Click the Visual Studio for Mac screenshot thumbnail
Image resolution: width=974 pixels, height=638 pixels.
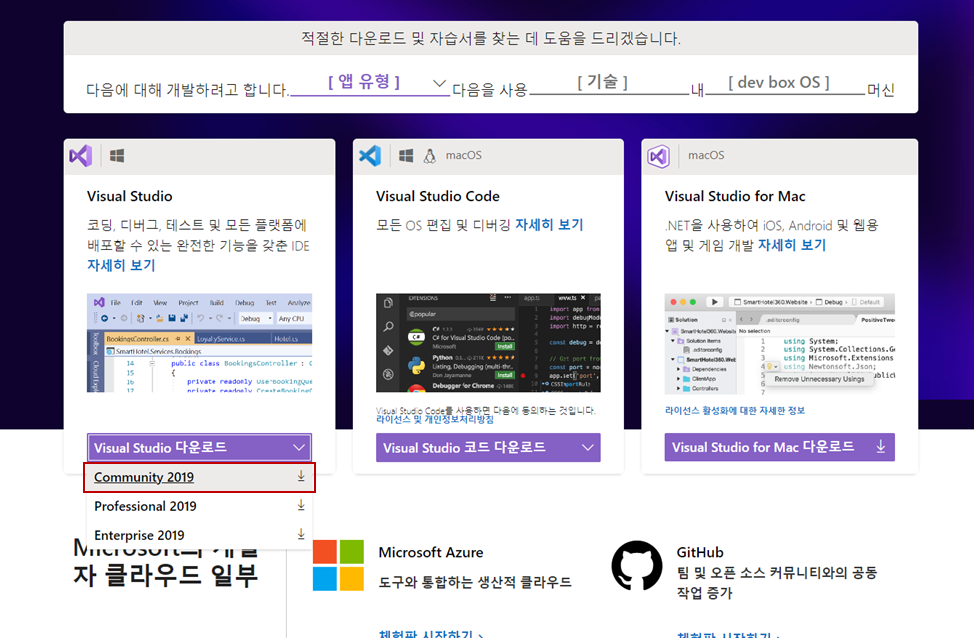coord(780,344)
